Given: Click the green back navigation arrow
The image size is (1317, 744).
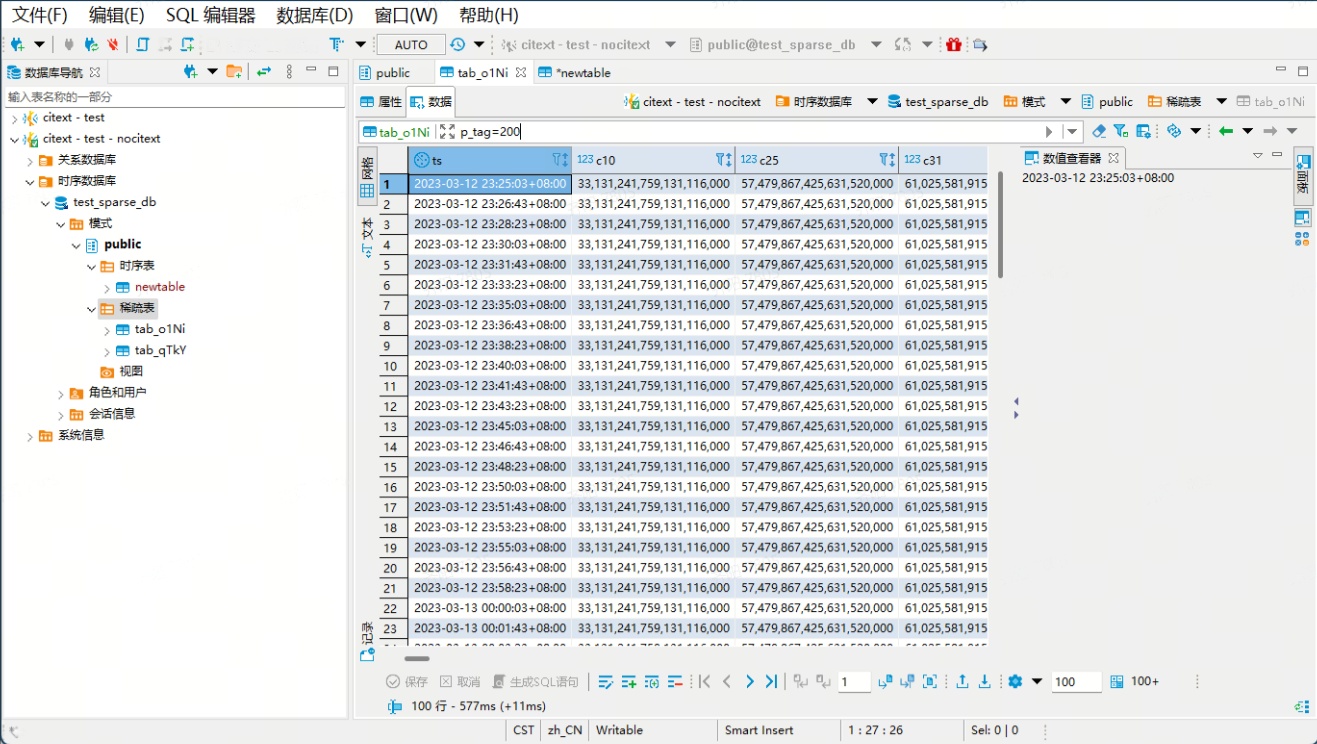Looking at the screenshot, I should (x=1225, y=131).
